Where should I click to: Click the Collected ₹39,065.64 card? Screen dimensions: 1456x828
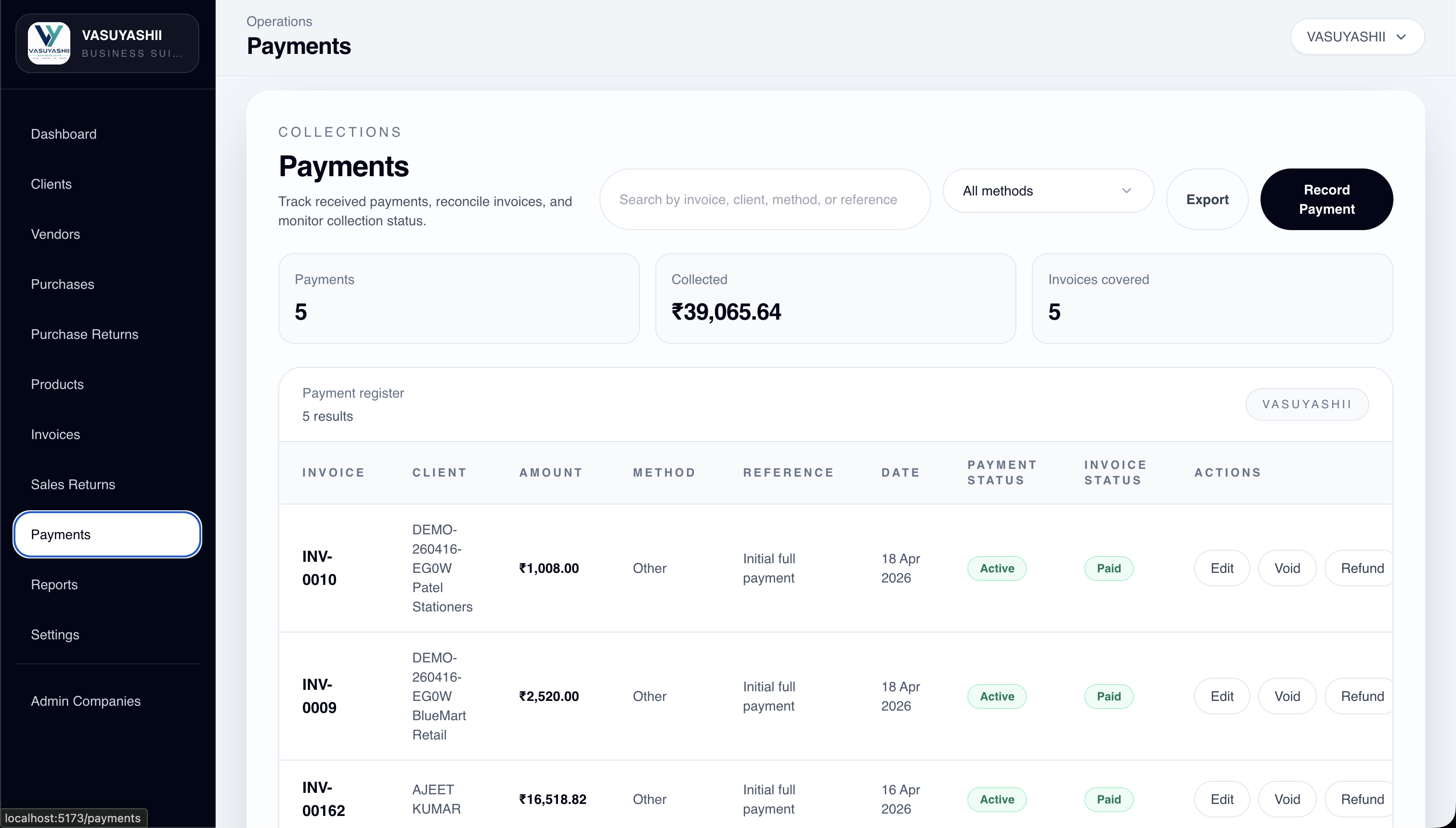click(x=835, y=298)
